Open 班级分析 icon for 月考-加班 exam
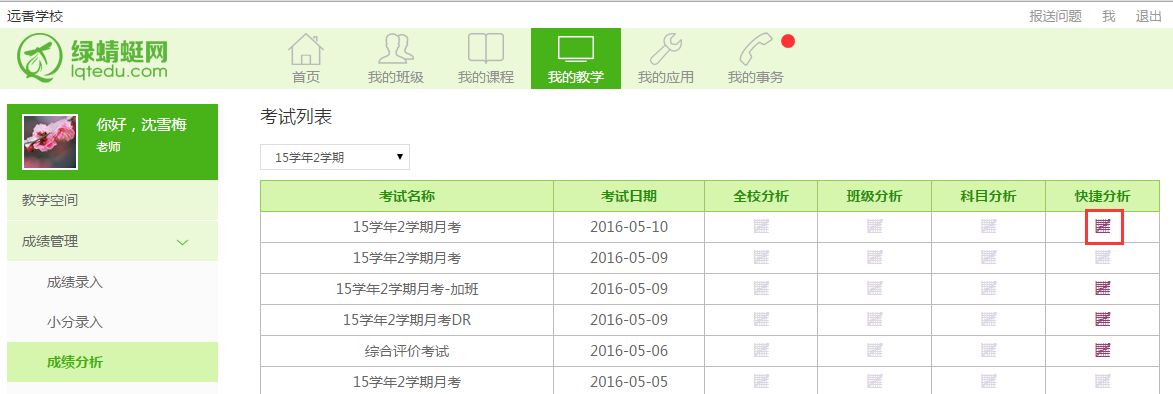The width and height of the screenshot is (1173, 394). [875, 289]
